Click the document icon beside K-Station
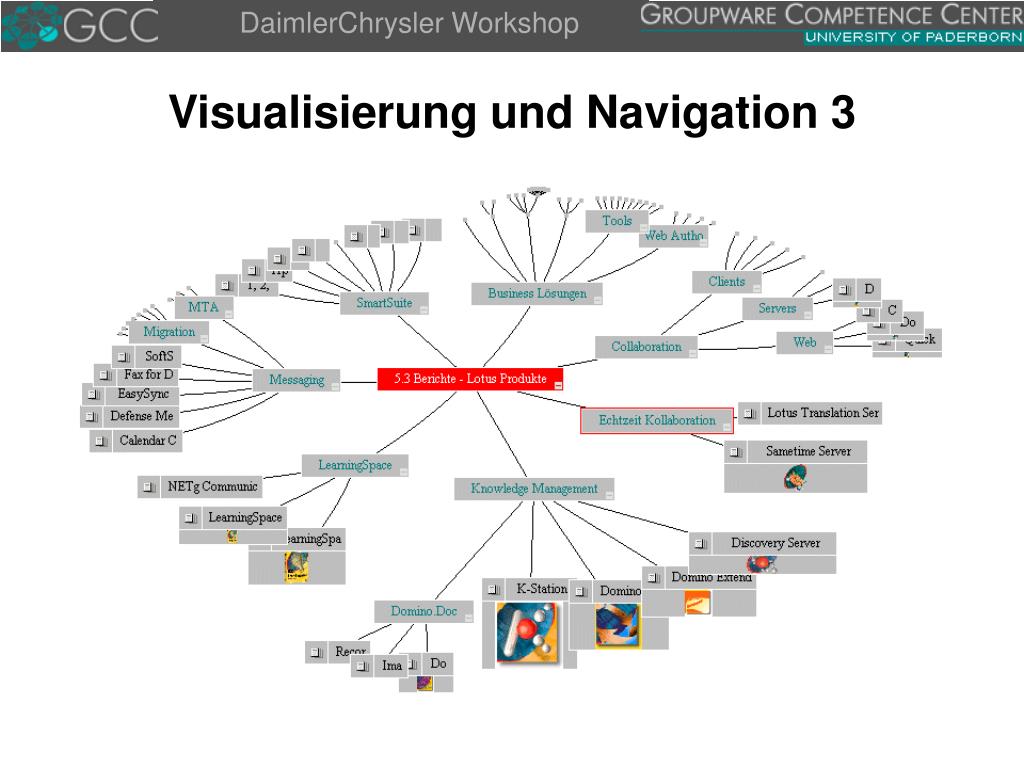Screen dimensions: 1024x768 [x=494, y=589]
